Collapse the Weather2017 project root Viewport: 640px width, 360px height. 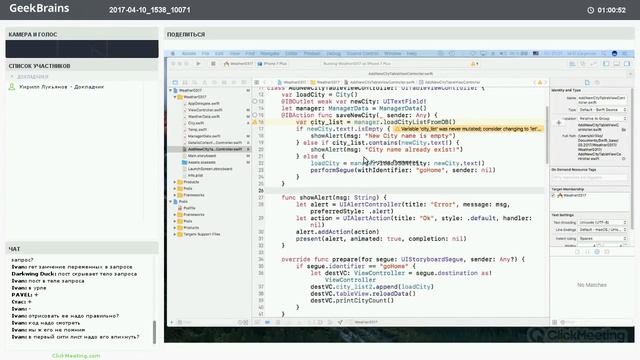[x=171, y=90]
